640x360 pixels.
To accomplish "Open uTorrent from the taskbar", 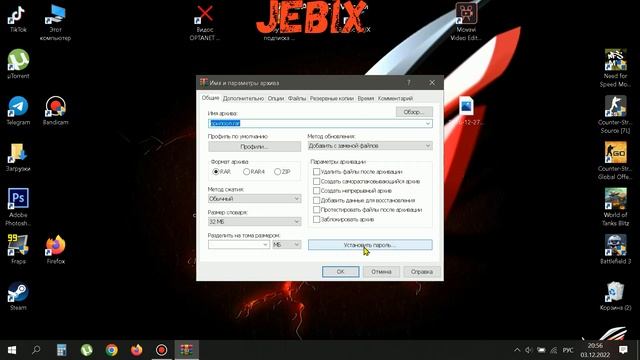I will pos(87,350).
